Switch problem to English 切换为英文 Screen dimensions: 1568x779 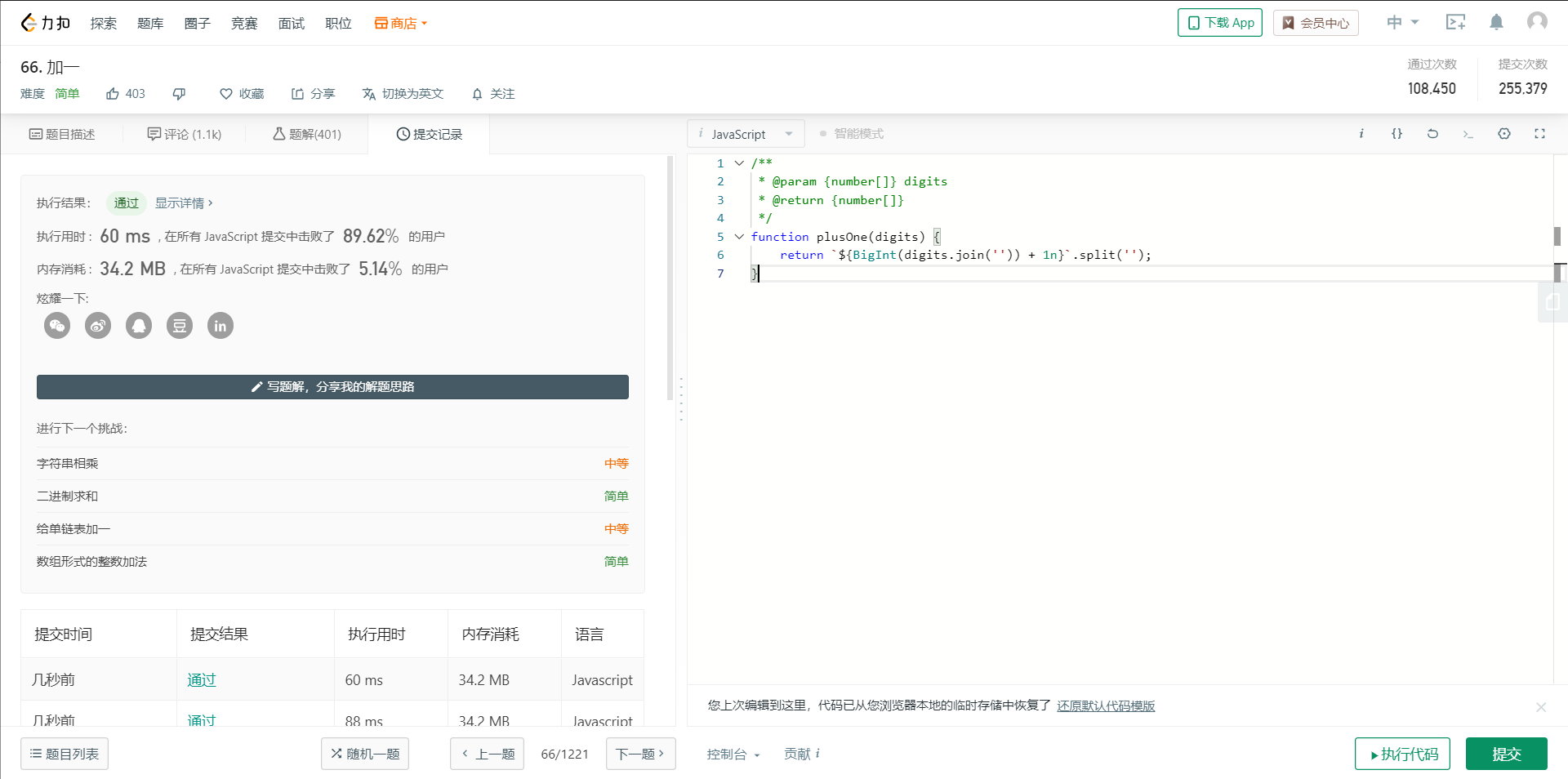pyautogui.click(x=403, y=94)
